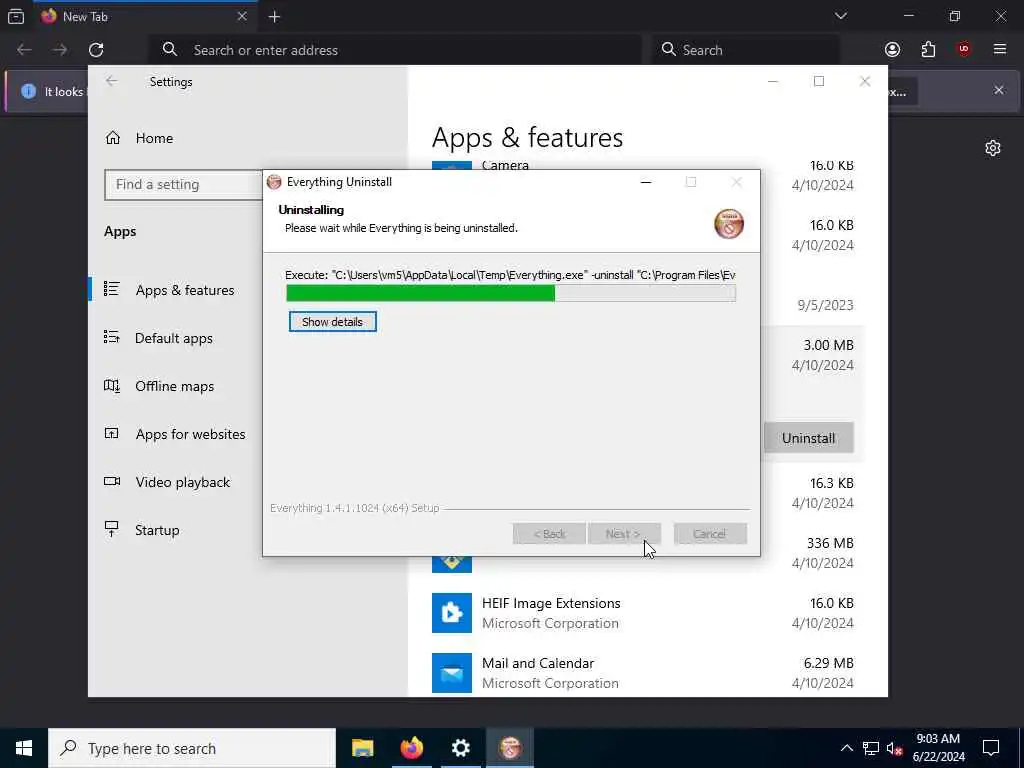Close the New Tab tab
Image resolution: width=1024 pixels, height=768 pixels.
pyautogui.click(x=242, y=16)
